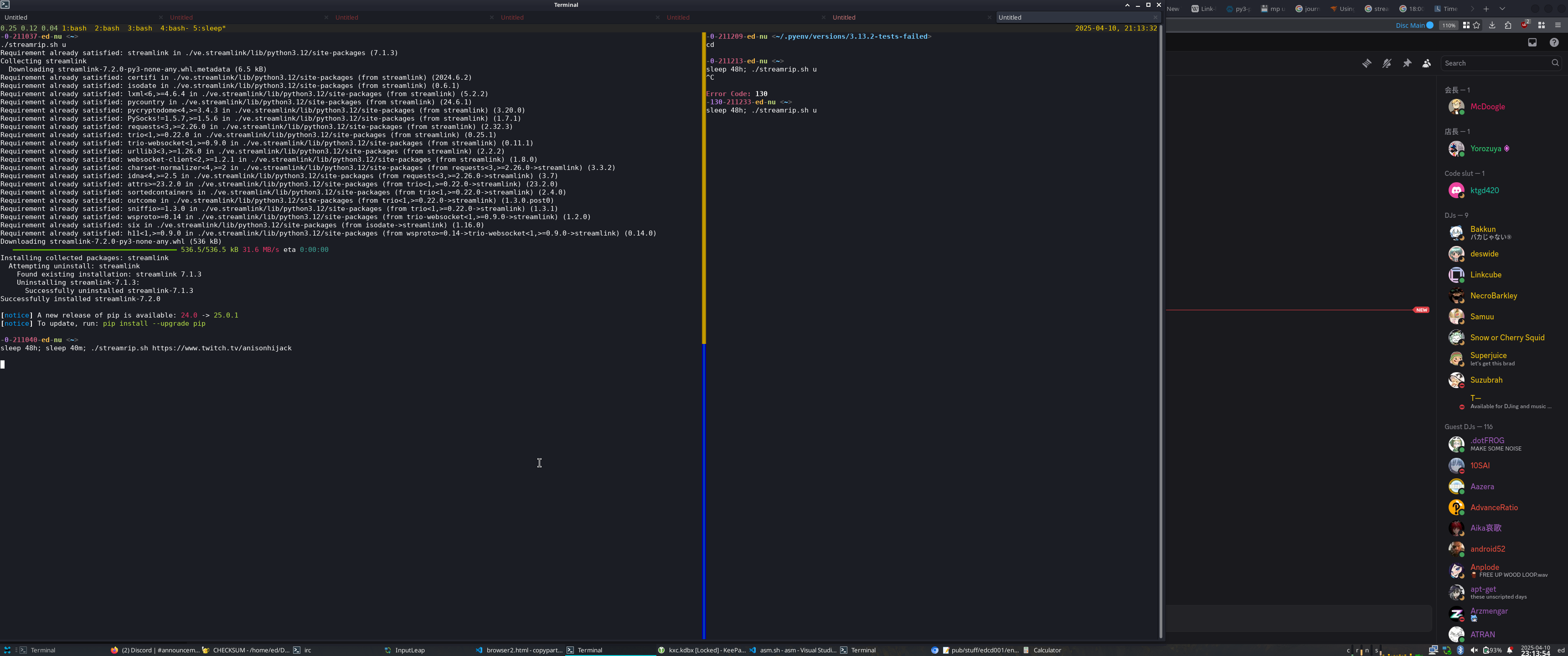Switch to Discord Firefox taskbar entry

pos(155,650)
